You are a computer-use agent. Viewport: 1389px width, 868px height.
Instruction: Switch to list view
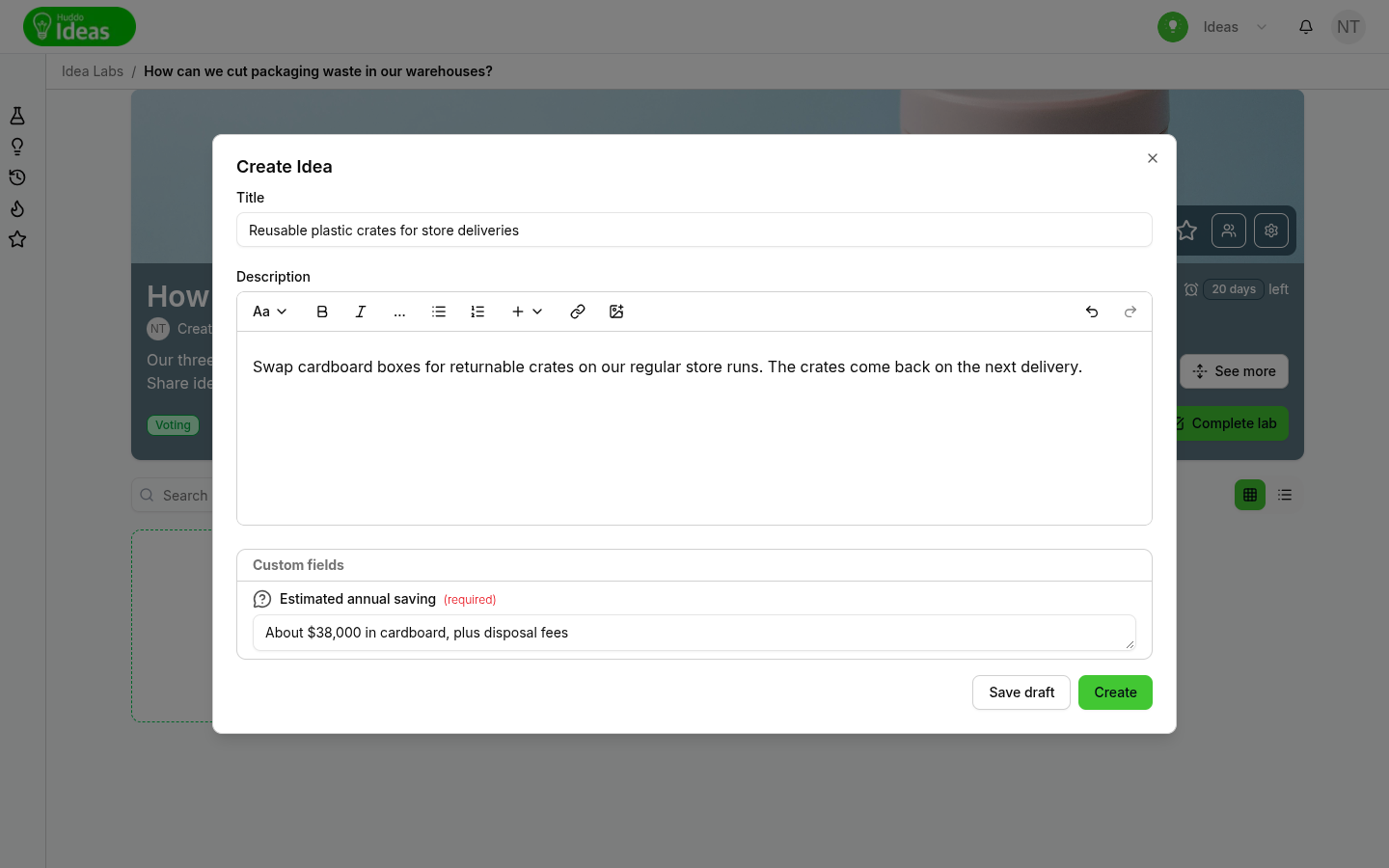(x=1285, y=495)
